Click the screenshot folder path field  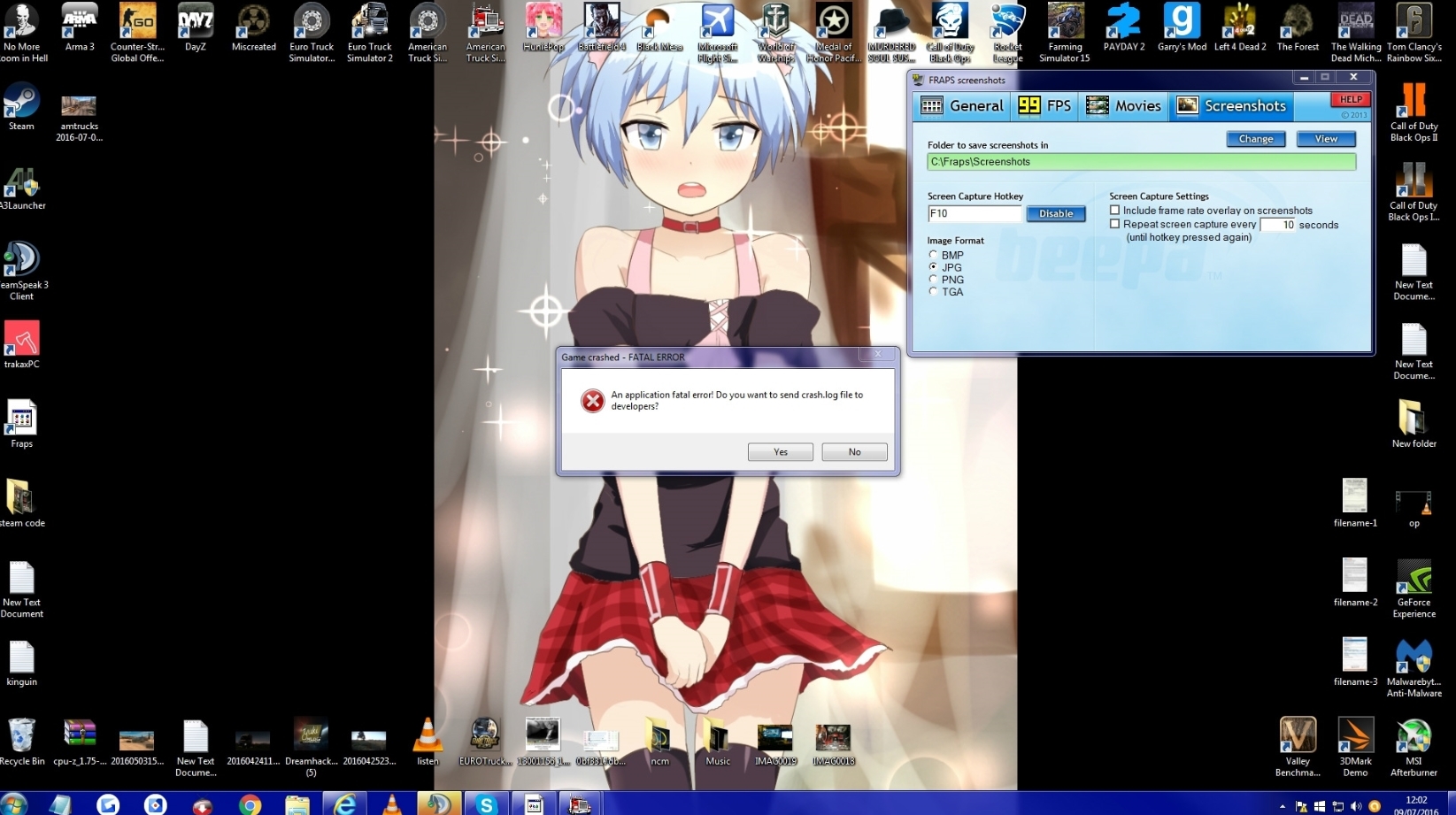click(x=1141, y=162)
